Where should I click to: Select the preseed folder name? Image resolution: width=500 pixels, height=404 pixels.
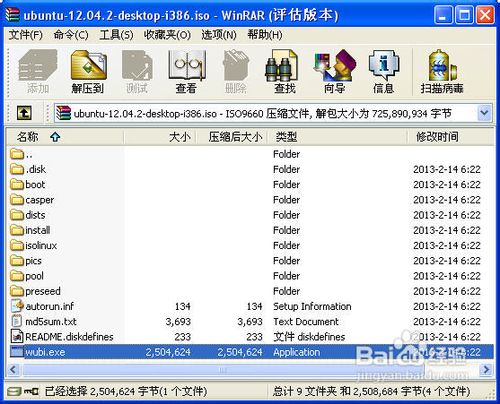[x=43, y=291]
